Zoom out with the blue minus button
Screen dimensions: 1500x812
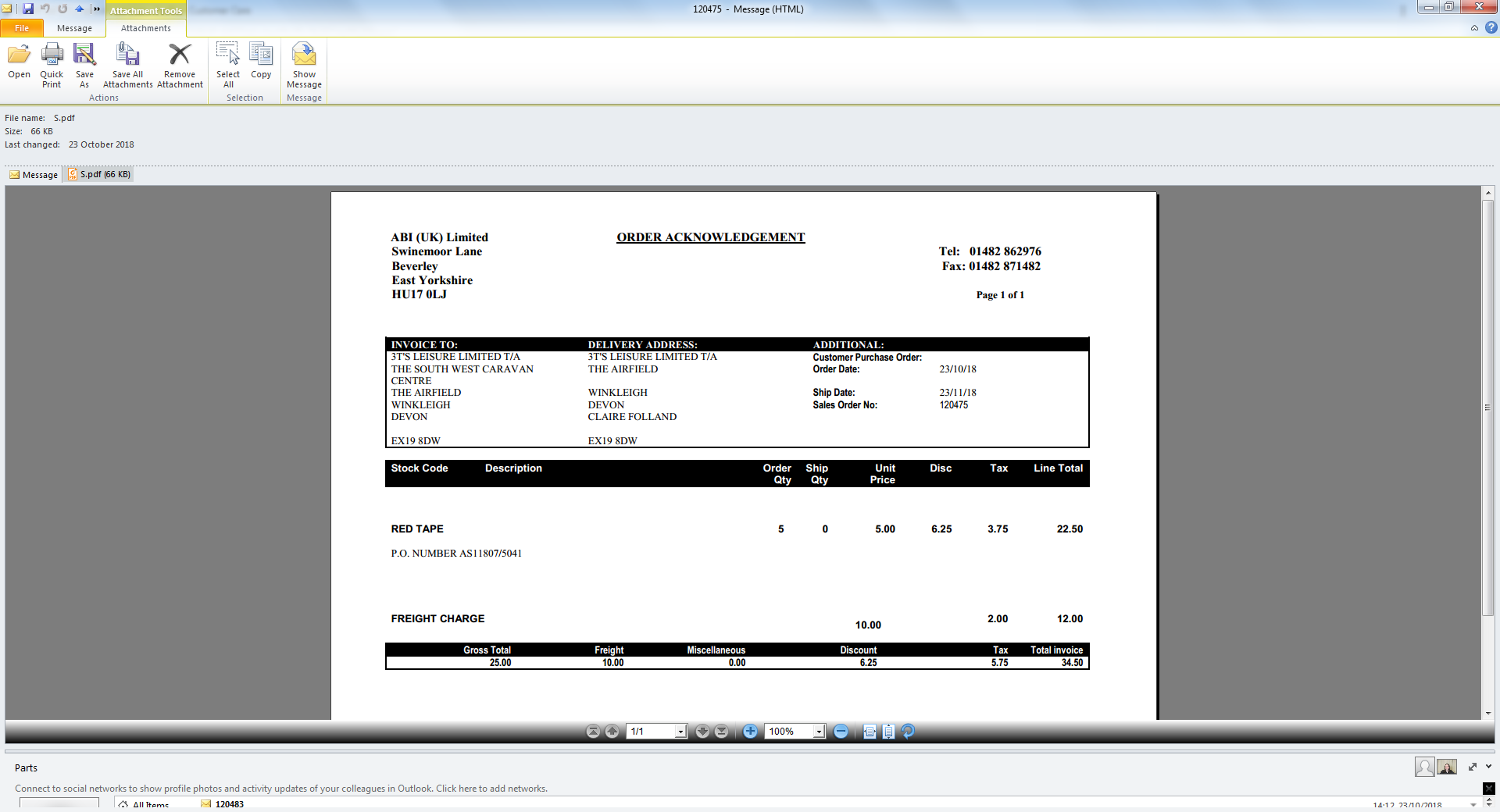(x=841, y=732)
